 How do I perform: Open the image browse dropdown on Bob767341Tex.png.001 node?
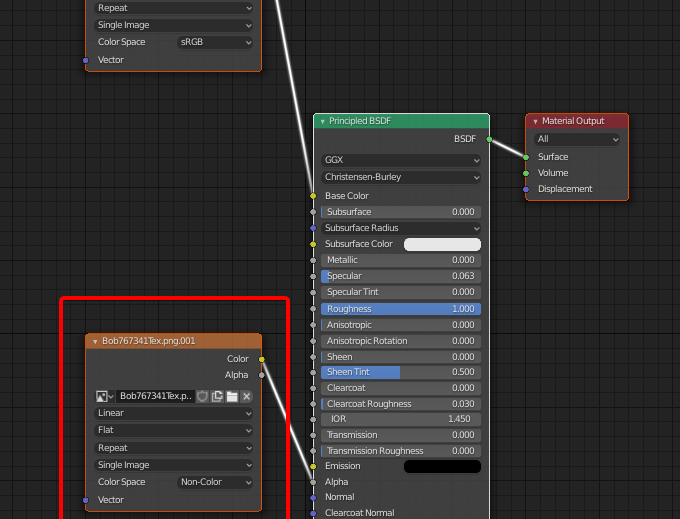(x=104, y=396)
